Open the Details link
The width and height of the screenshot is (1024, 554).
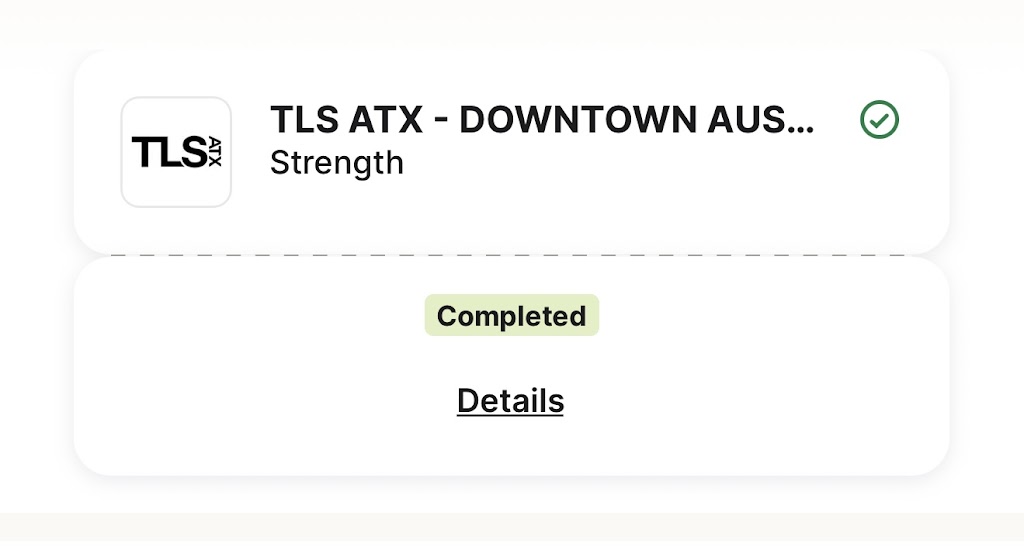click(x=510, y=401)
